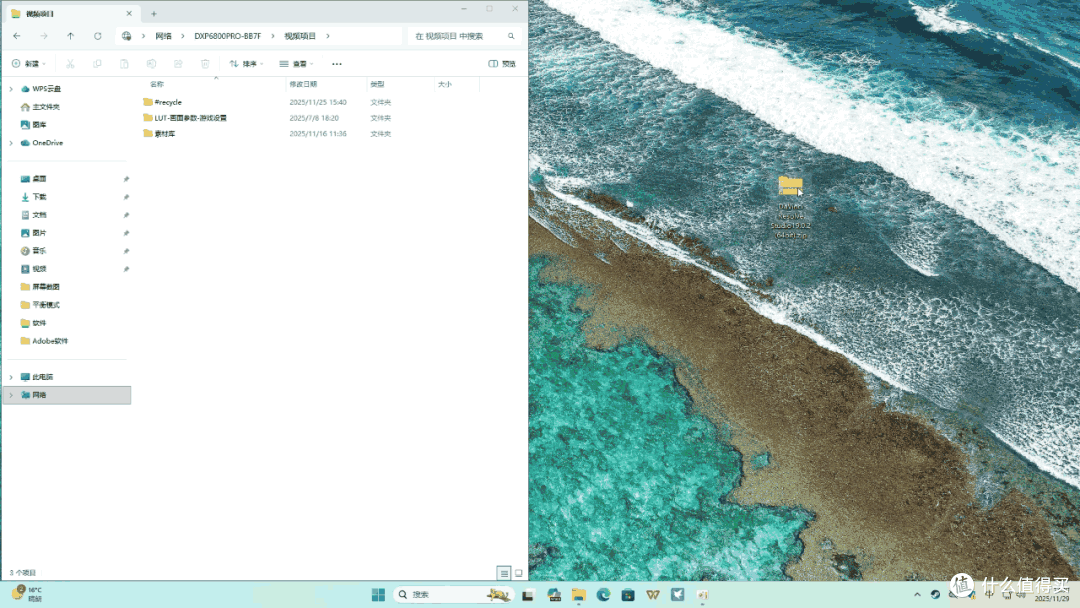The width and height of the screenshot is (1080, 608).
Task: Open File Explorer from the taskbar
Action: pos(579,595)
